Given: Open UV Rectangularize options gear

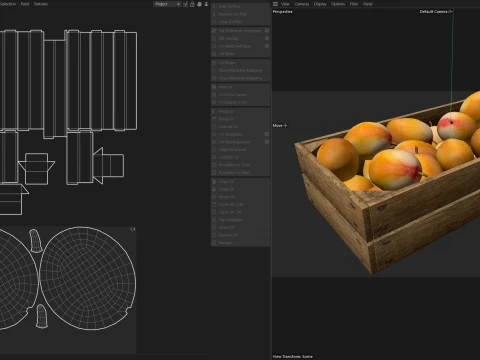Looking at the screenshot, I should [x=267, y=142].
